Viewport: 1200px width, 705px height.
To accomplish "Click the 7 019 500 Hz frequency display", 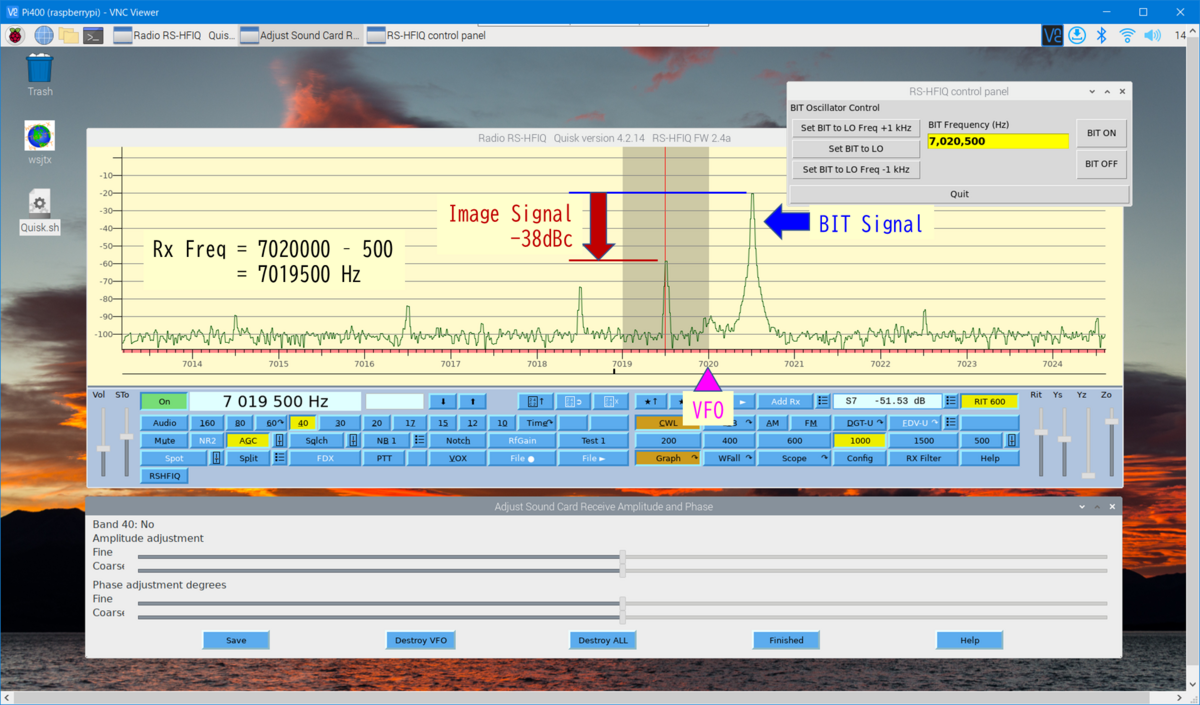I will [x=275, y=401].
